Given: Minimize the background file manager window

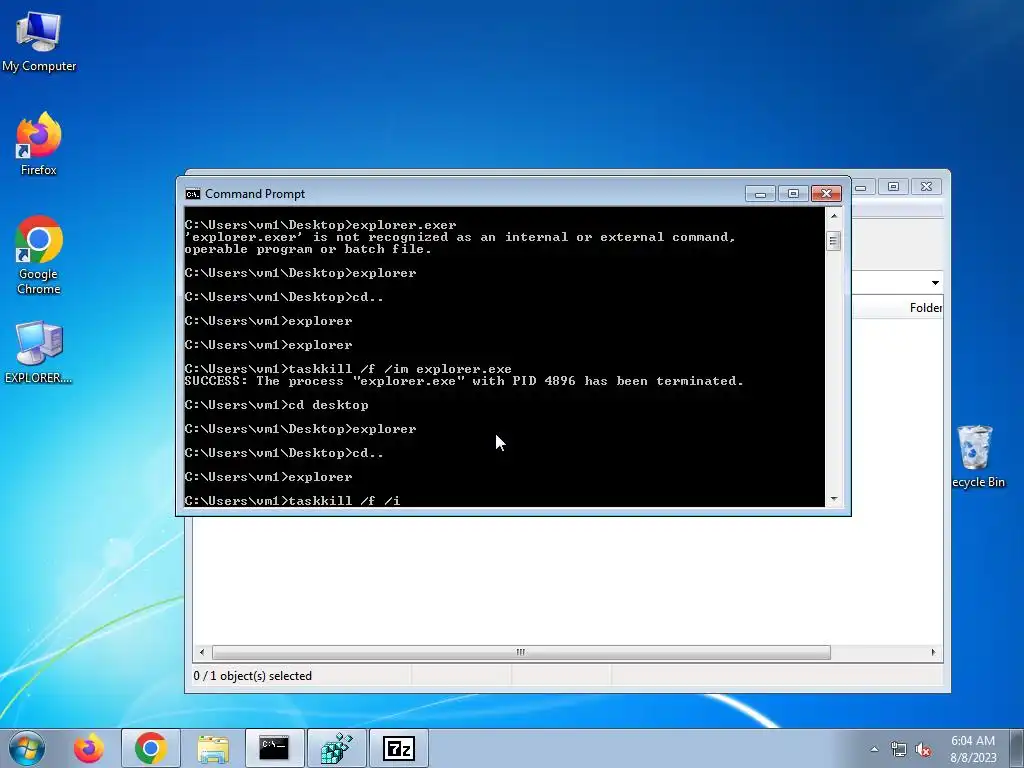Looking at the screenshot, I should coord(861,187).
